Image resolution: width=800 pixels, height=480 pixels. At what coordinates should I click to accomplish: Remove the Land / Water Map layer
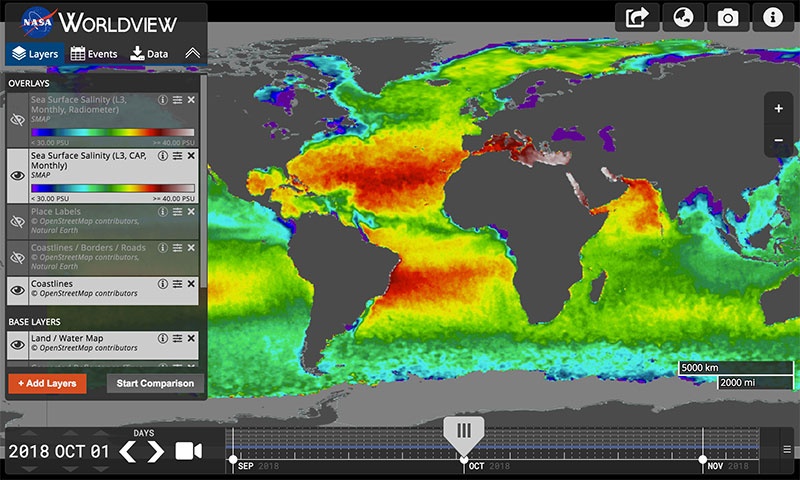pyautogui.click(x=191, y=338)
